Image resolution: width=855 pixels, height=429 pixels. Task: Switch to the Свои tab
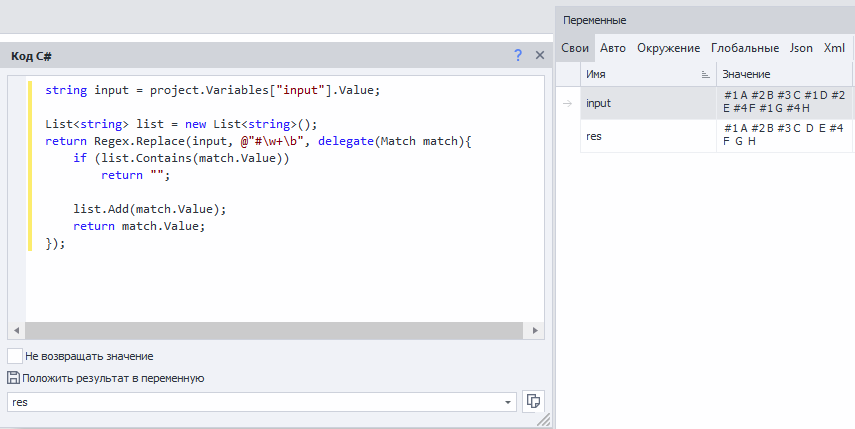(x=575, y=48)
